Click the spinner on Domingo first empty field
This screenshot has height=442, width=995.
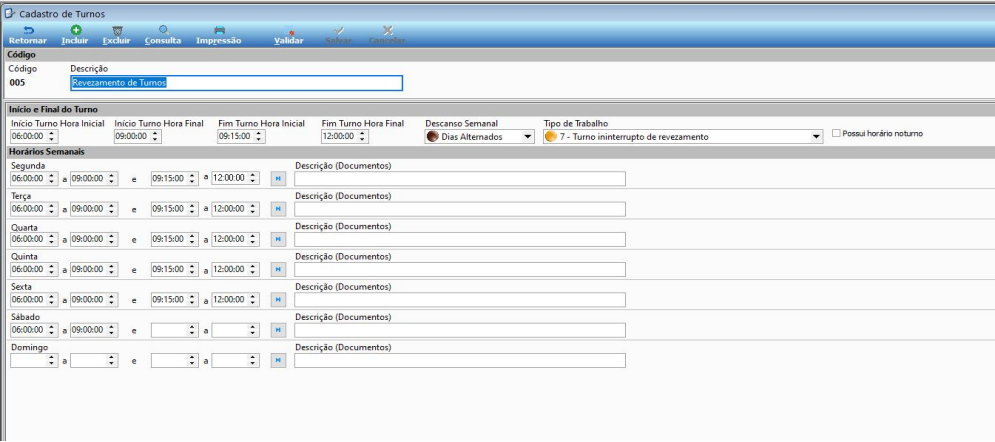[x=52, y=360]
